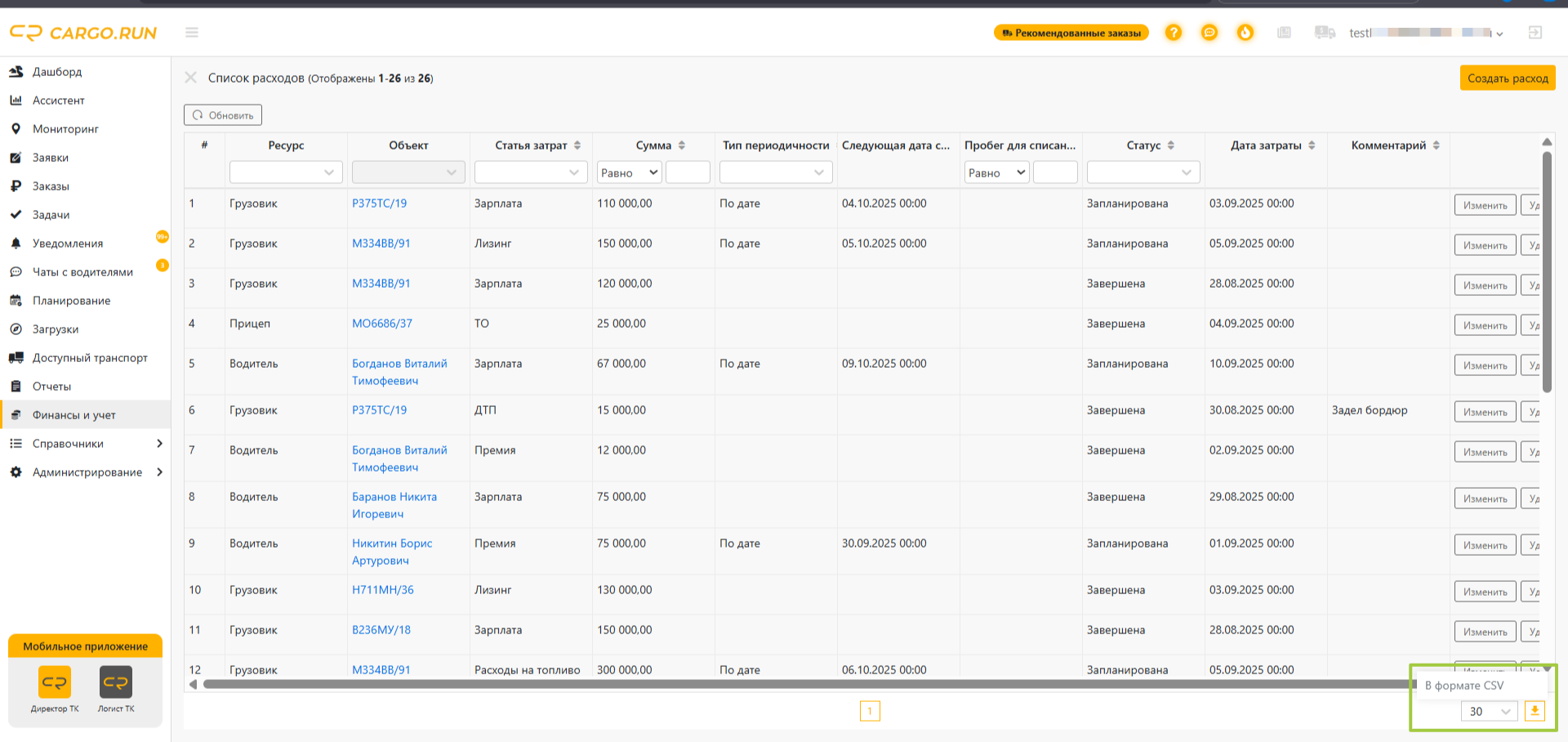Click the logout icon at top right

pyautogui.click(x=1535, y=33)
